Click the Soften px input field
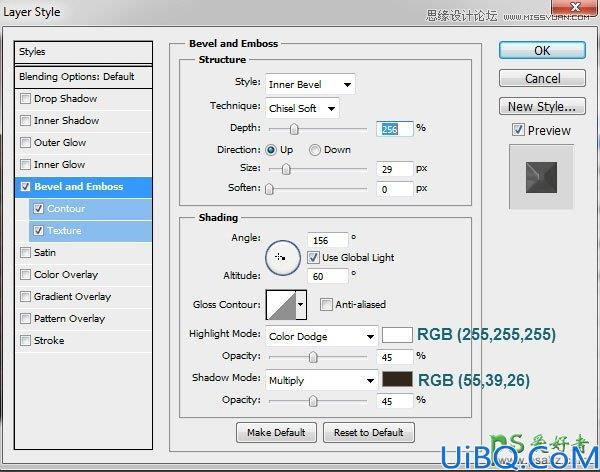Viewport: 600px width, 472px height. [x=395, y=189]
